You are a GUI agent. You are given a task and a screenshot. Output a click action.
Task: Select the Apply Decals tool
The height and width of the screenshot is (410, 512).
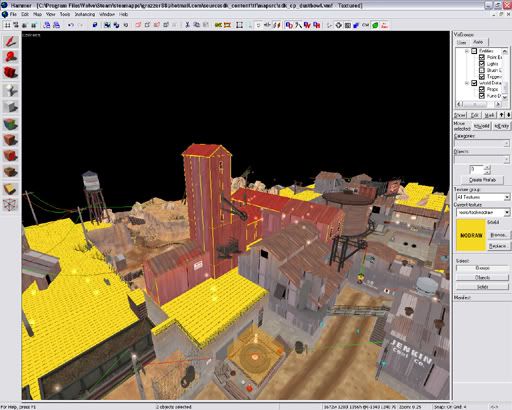pyautogui.click(x=10, y=156)
